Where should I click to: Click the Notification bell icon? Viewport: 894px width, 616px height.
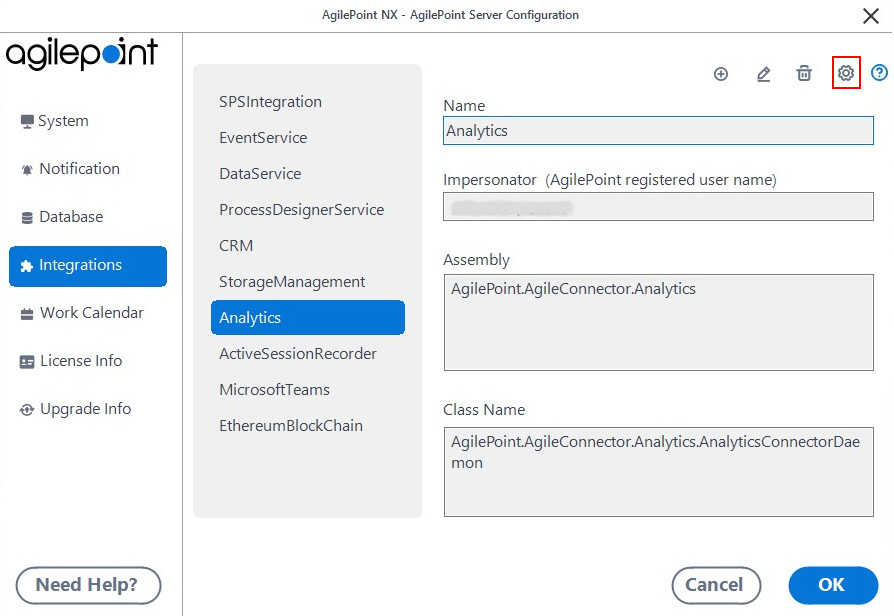[27, 169]
